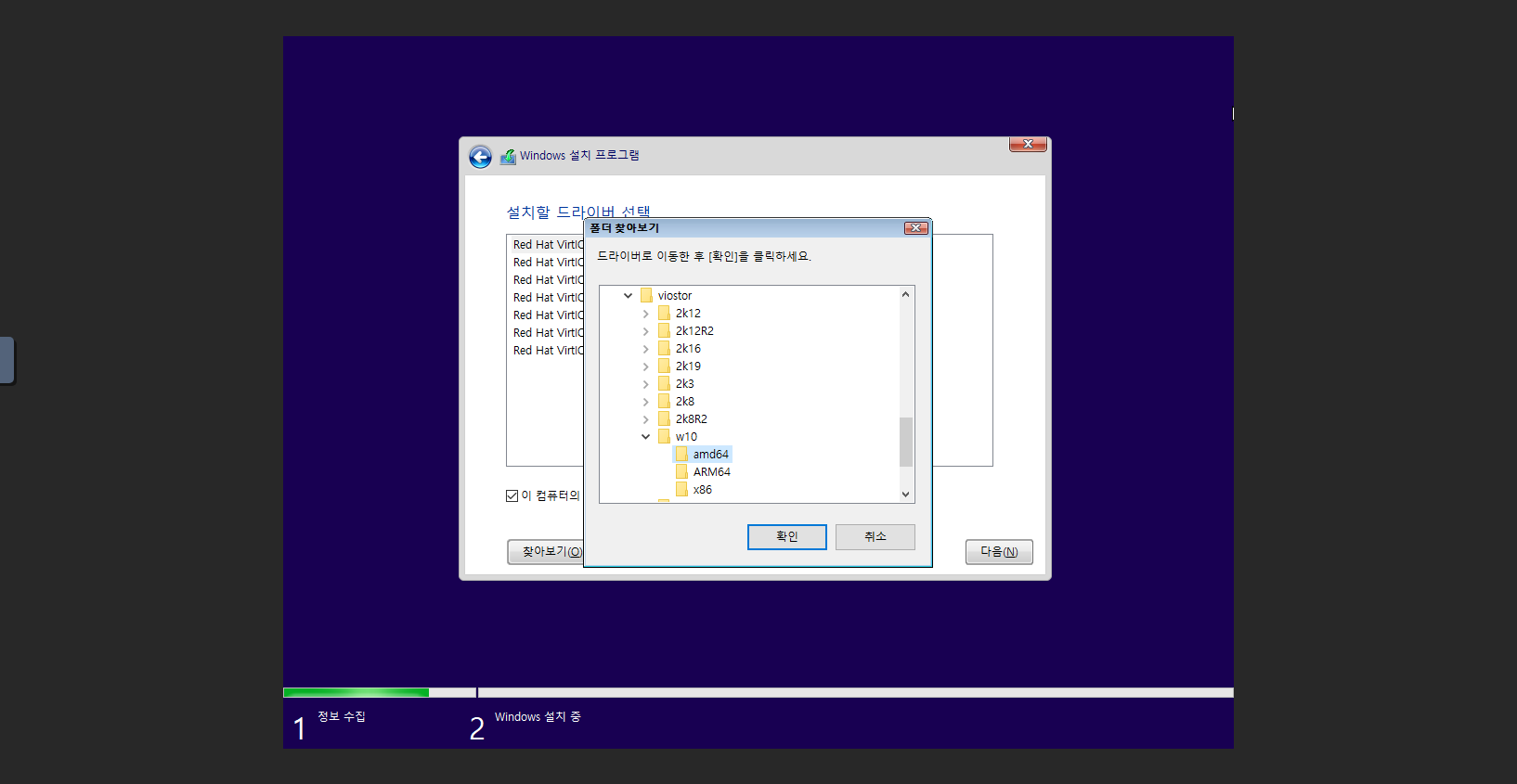Toggle the 이 컴퓨터의 compatibility checkbox
Image resolution: width=1517 pixels, height=784 pixels.
[512, 496]
